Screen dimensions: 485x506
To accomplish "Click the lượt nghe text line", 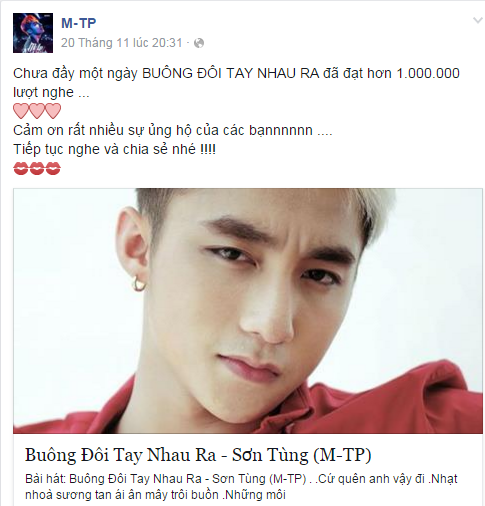I will pyautogui.click(x=51, y=92).
